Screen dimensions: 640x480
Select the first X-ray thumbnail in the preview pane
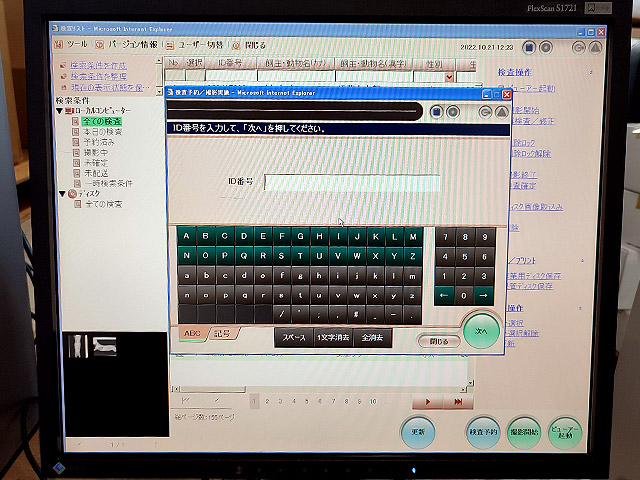coord(78,346)
